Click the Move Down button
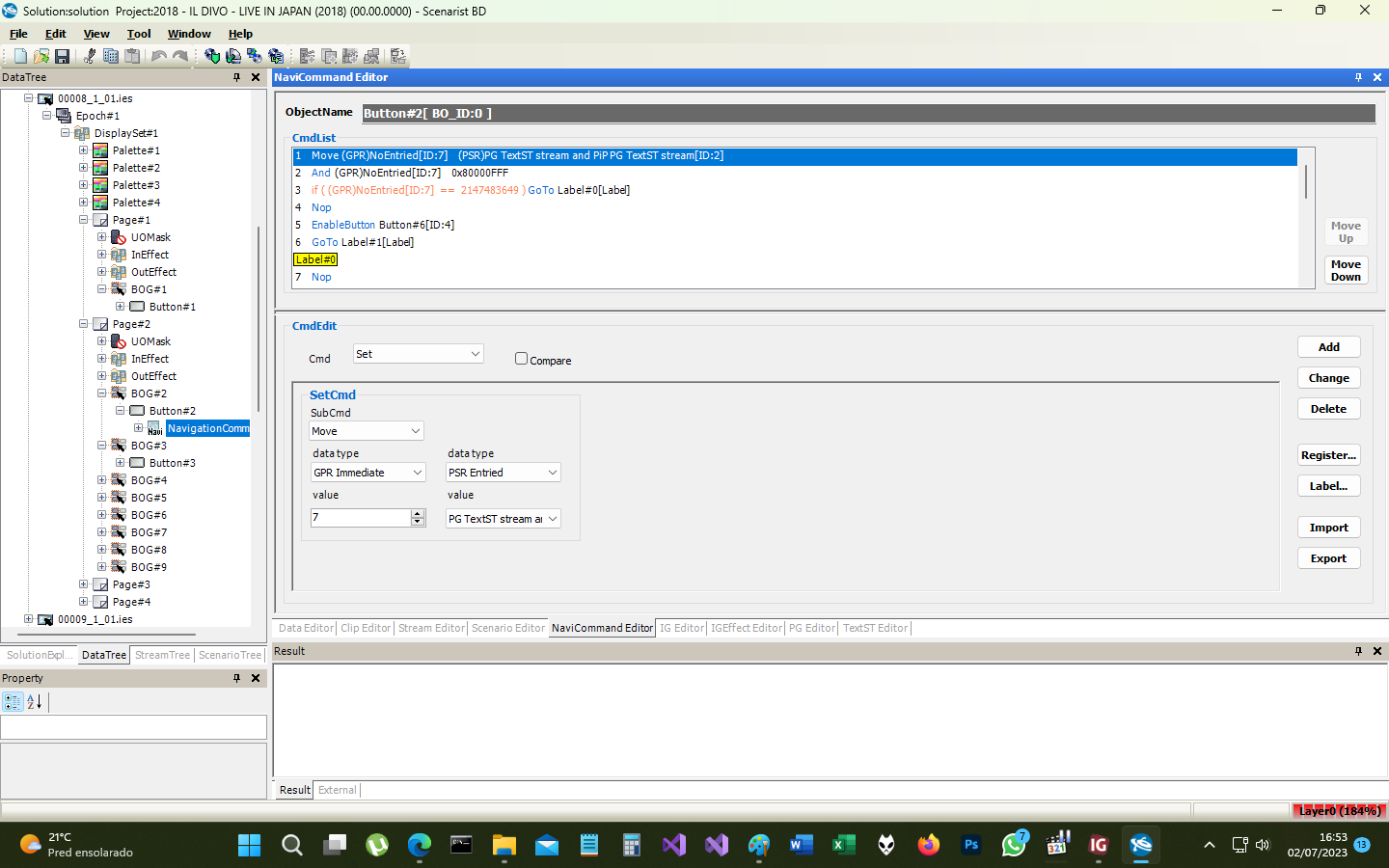Image resolution: width=1389 pixels, height=868 pixels. (1346, 270)
